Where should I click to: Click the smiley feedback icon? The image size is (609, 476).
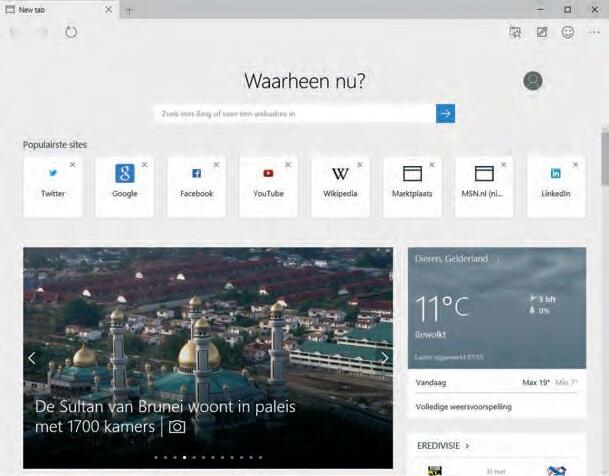click(x=568, y=32)
